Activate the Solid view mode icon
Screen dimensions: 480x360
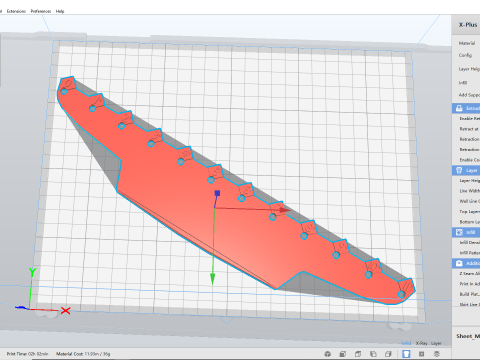pyautogui.click(x=406, y=354)
